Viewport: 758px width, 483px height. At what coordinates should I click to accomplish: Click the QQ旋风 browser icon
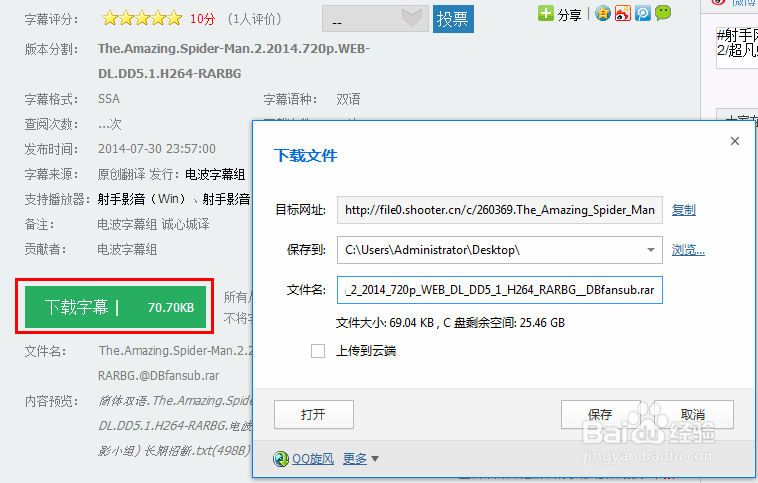281,458
